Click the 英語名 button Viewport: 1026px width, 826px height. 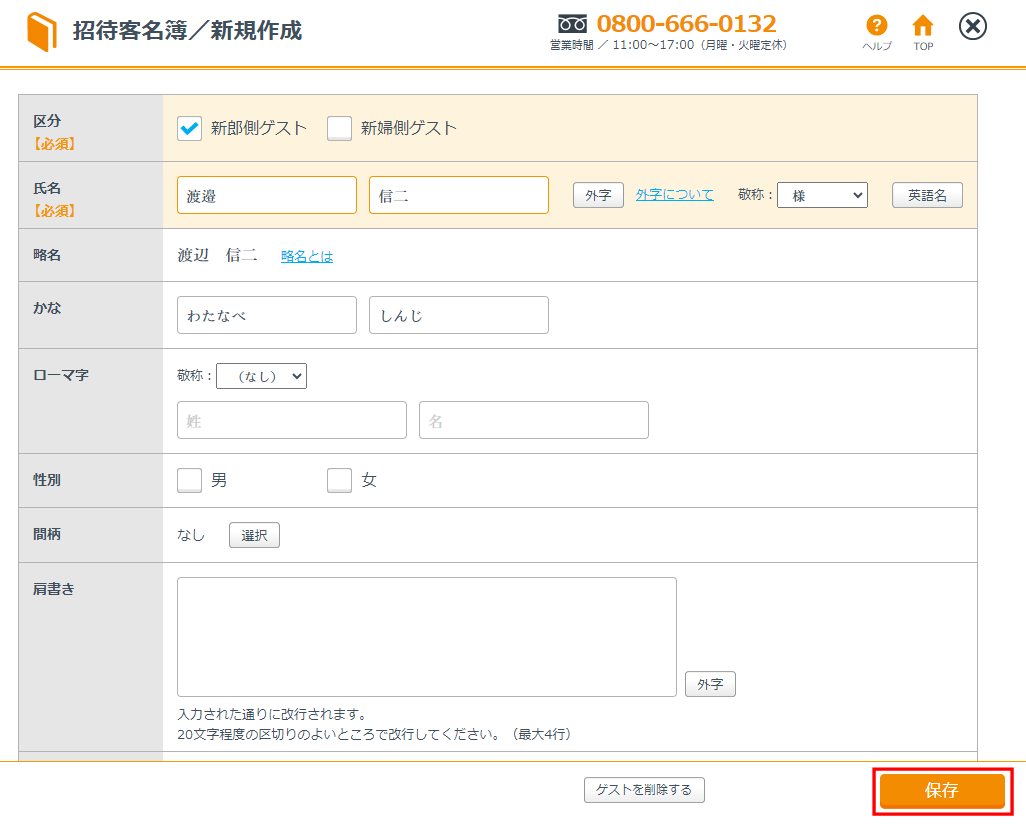tap(927, 195)
